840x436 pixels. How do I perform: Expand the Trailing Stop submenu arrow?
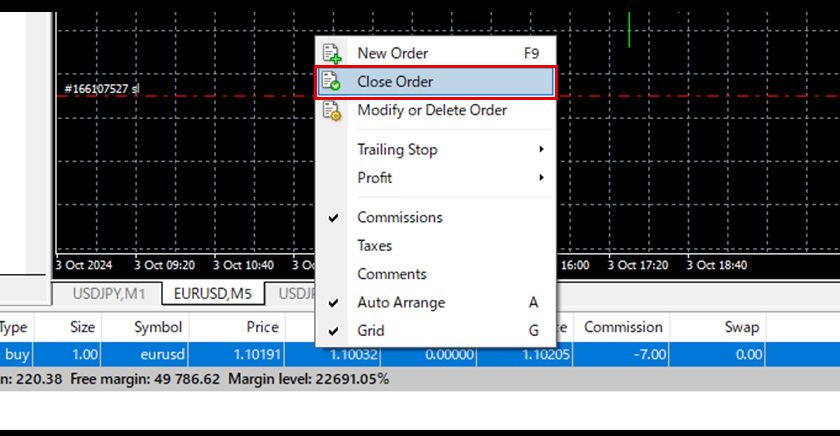pyautogui.click(x=541, y=150)
